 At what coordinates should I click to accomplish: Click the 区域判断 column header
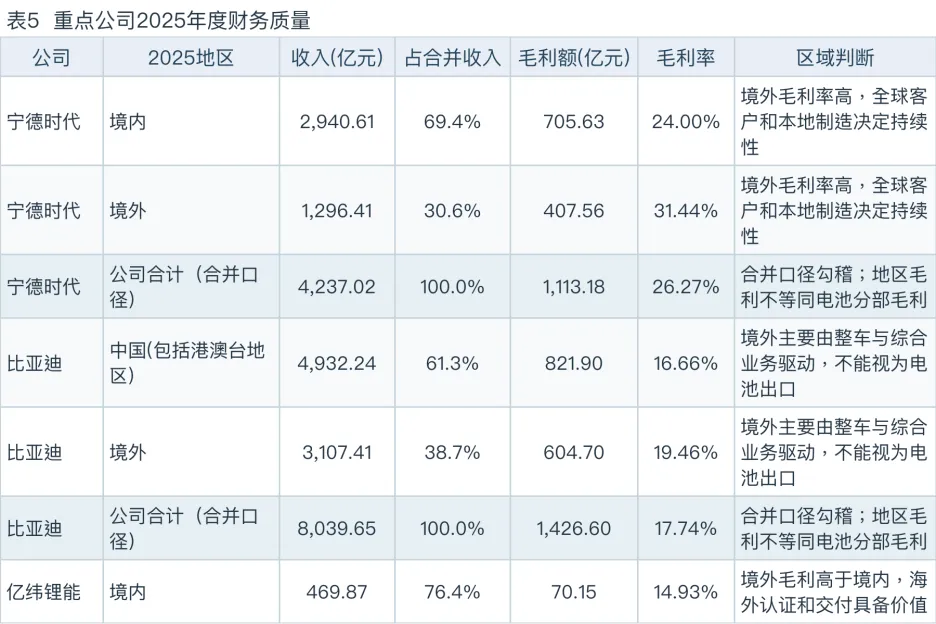tap(835, 57)
